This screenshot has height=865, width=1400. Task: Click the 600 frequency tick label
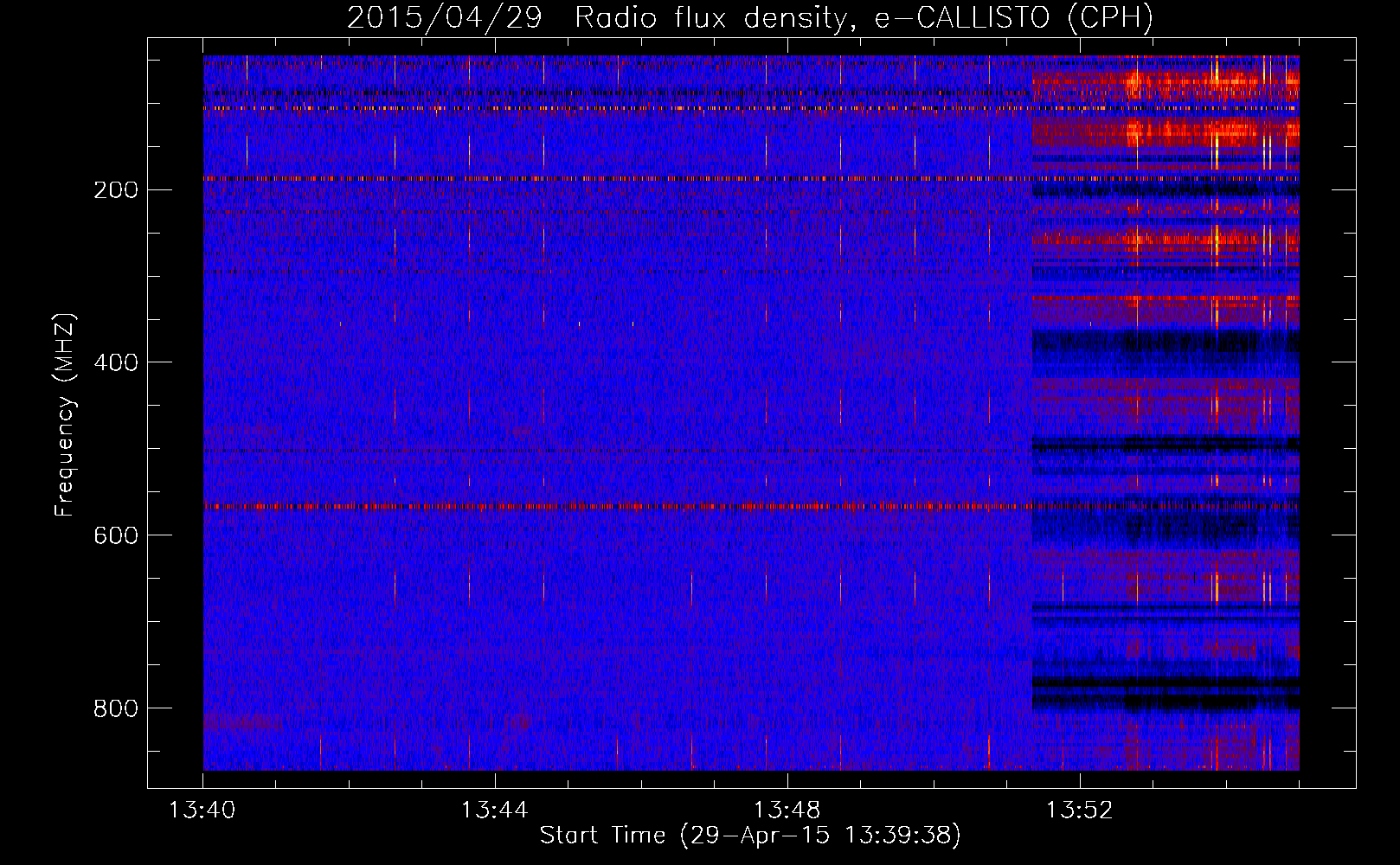point(116,535)
